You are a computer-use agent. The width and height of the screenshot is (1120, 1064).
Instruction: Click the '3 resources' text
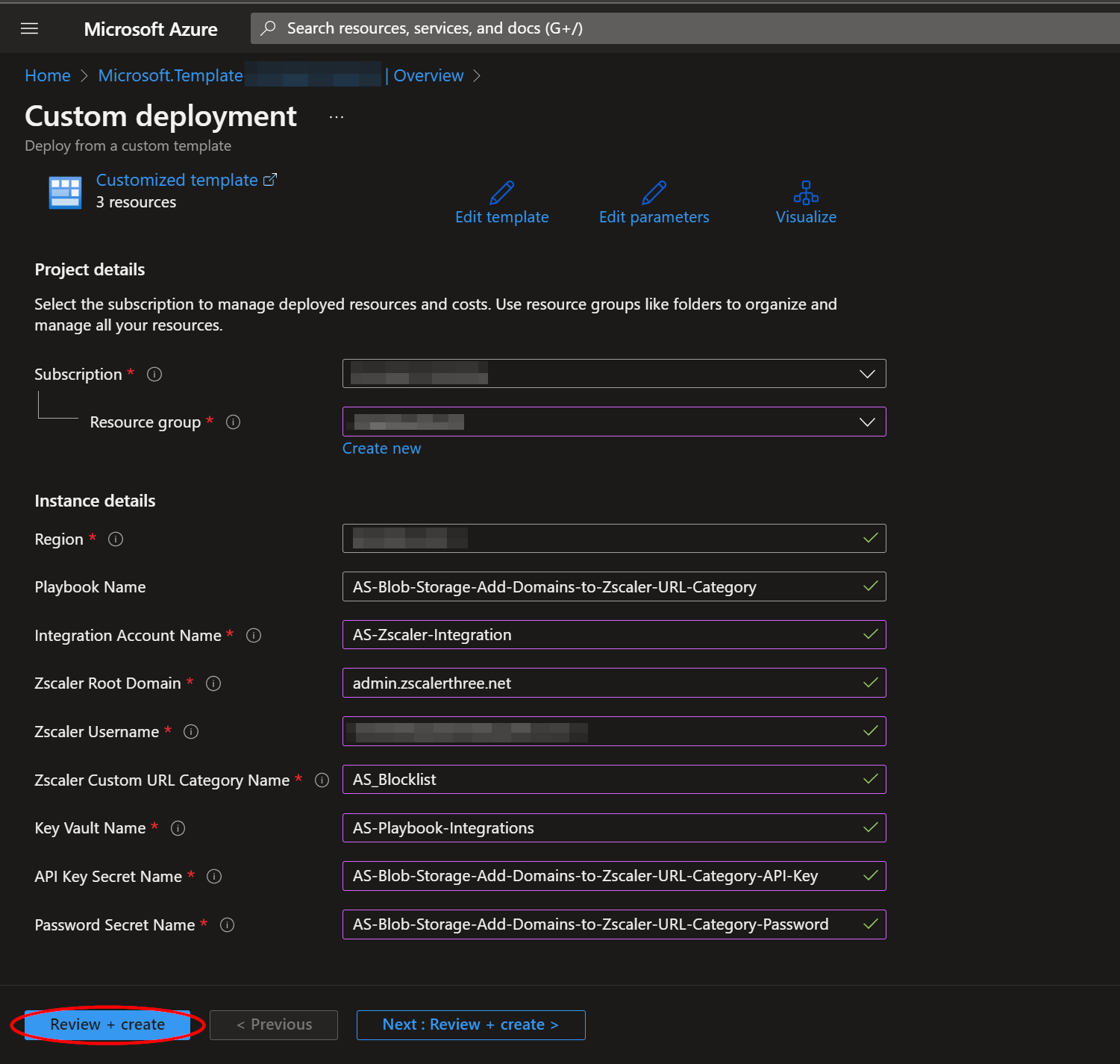136,202
